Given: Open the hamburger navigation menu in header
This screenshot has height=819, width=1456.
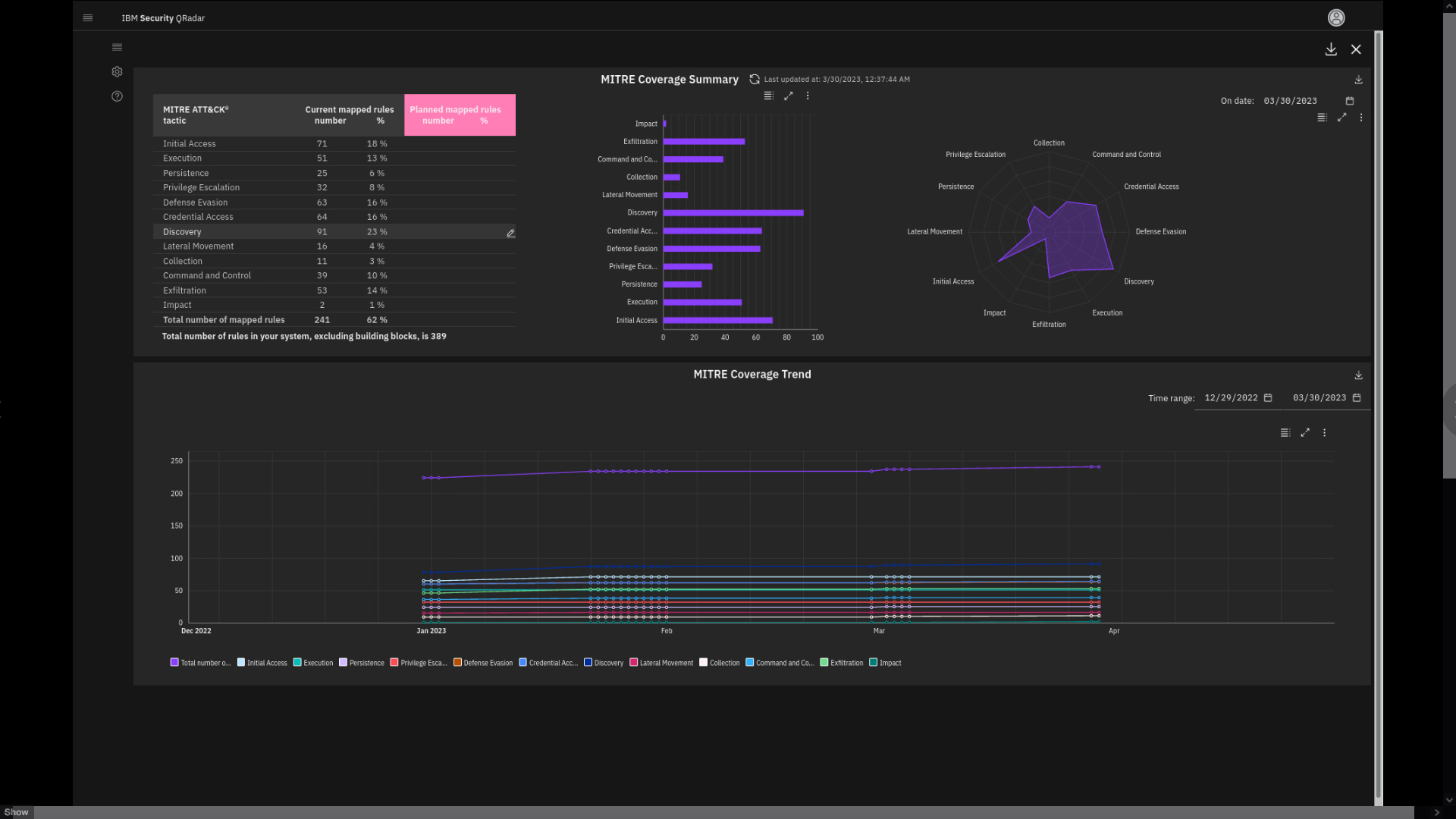Looking at the screenshot, I should click(x=88, y=17).
